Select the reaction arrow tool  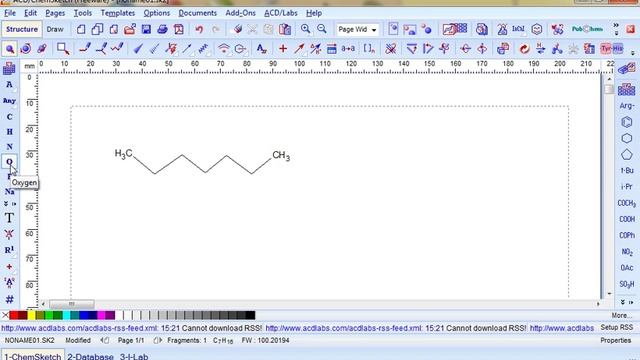tap(299, 49)
